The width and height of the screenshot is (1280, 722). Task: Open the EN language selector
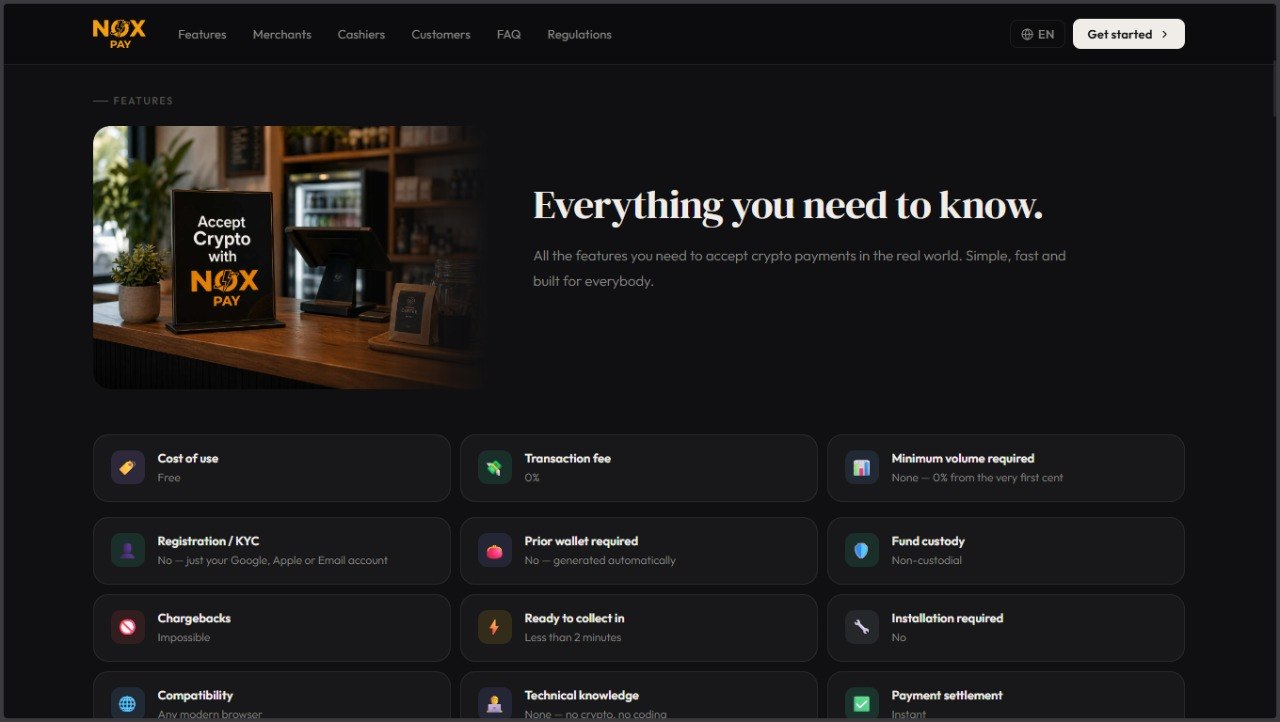click(x=1037, y=34)
